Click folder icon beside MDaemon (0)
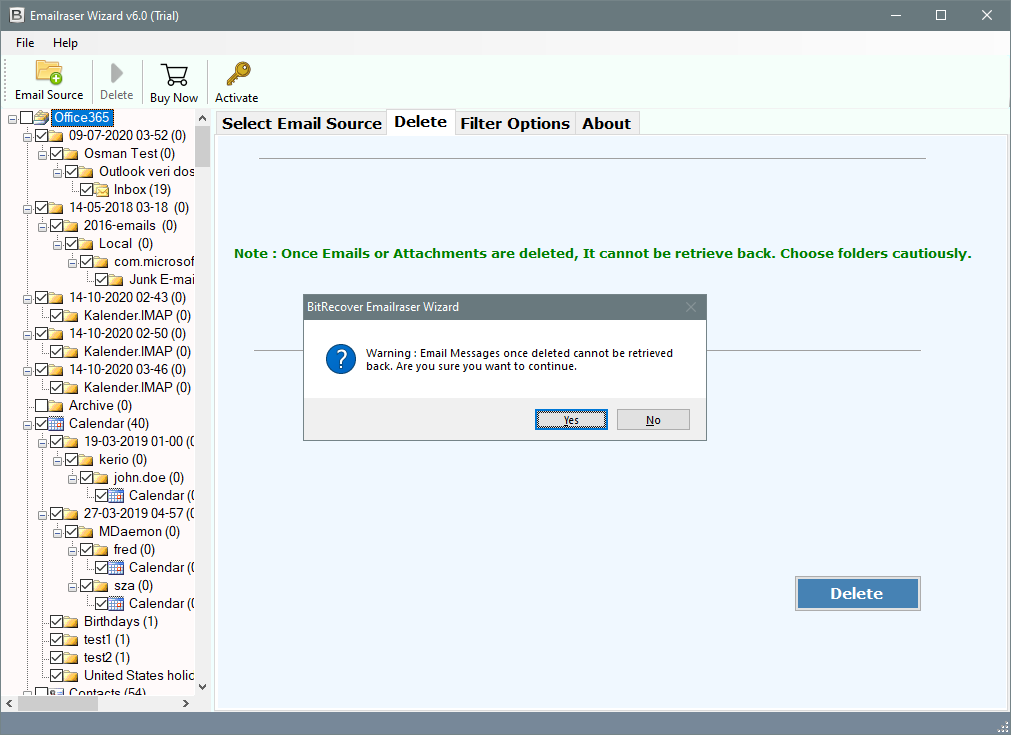The width and height of the screenshot is (1011, 735). [86, 532]
